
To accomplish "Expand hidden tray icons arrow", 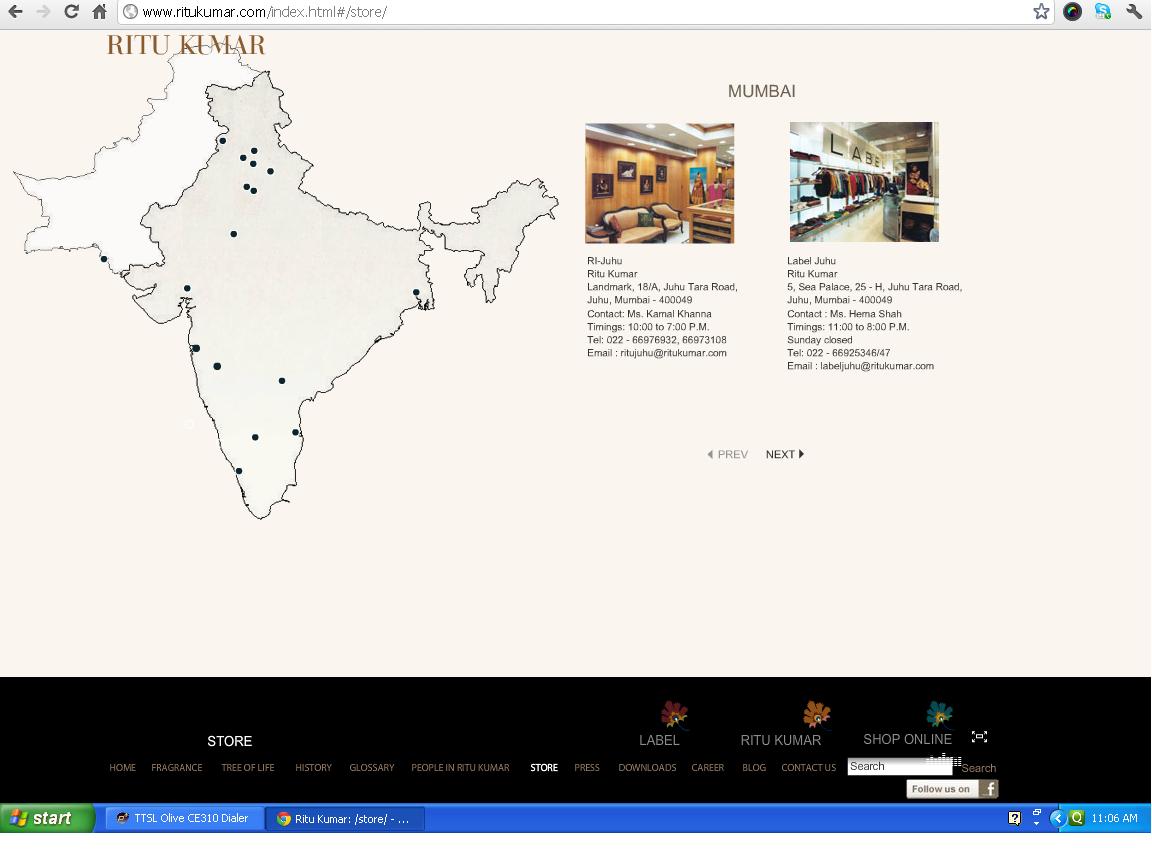I will 1056,818.
